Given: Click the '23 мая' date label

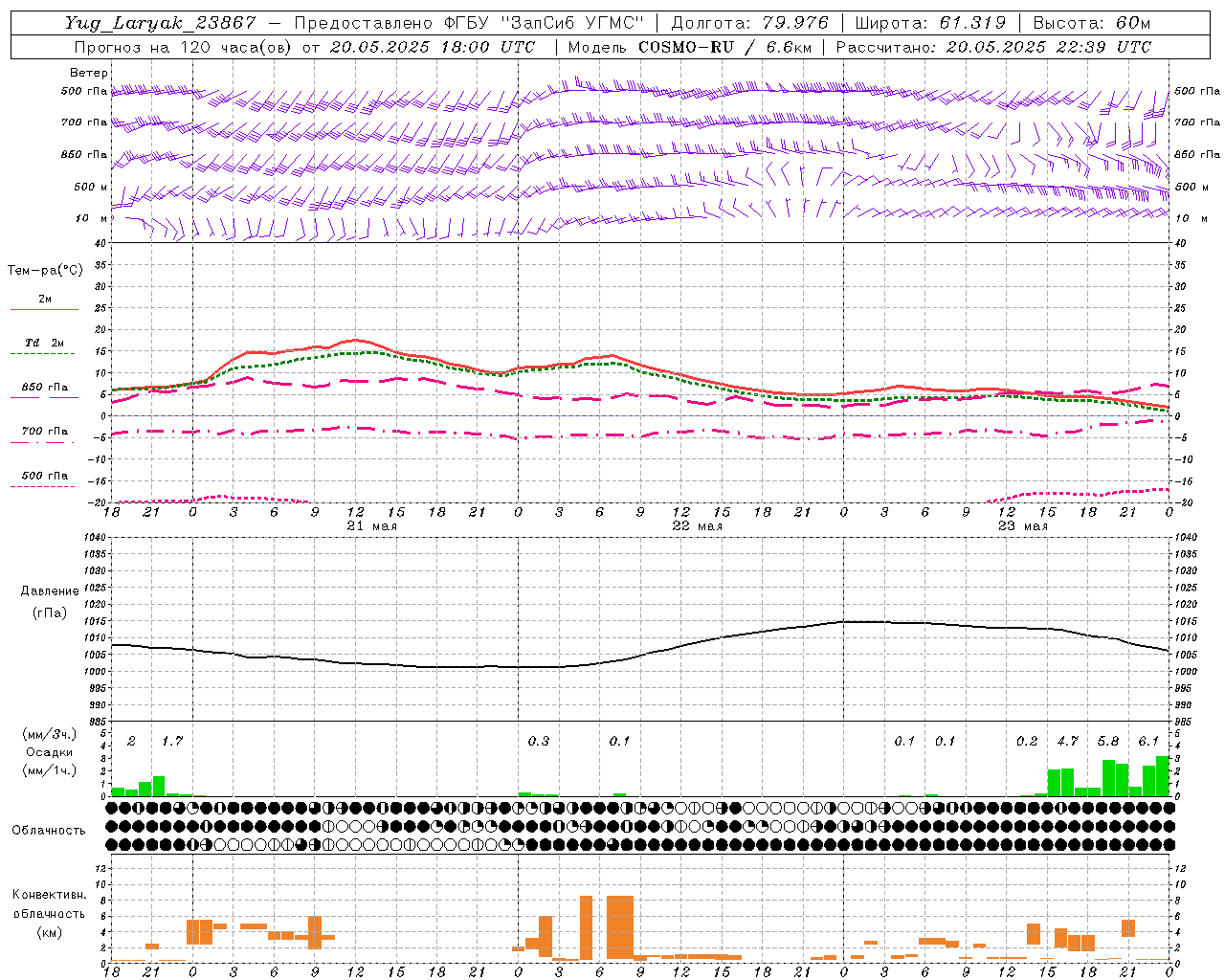Looking at the screenshot, I should 1022,526.
